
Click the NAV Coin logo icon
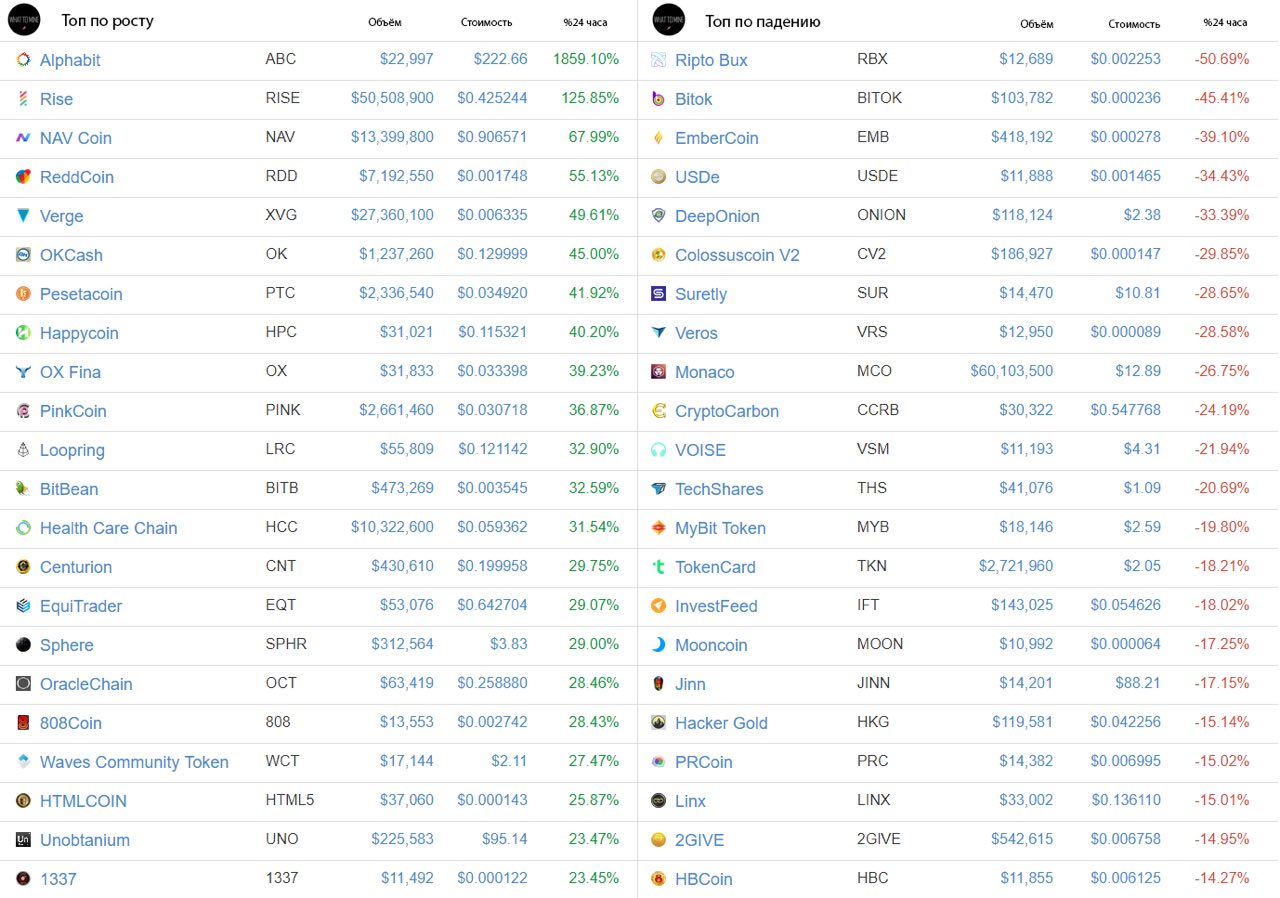click(23, 138)
